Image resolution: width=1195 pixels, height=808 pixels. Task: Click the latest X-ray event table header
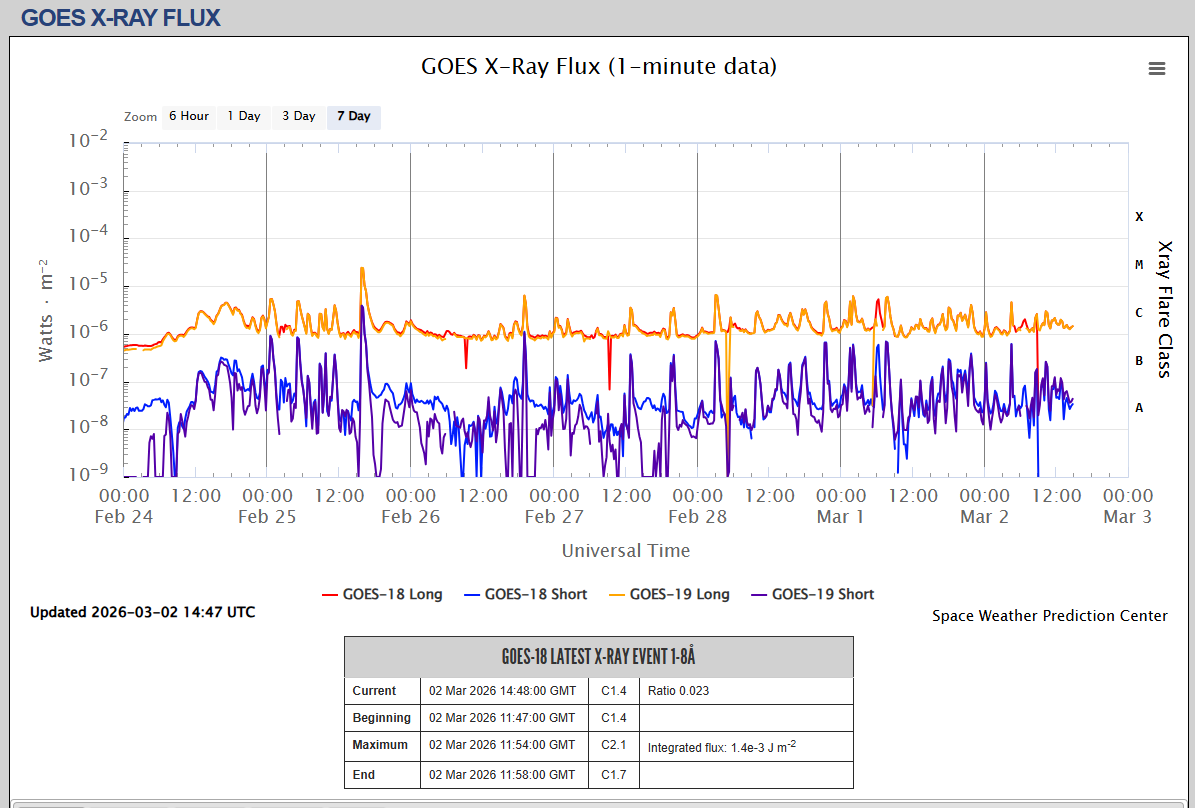click(598, 657)
